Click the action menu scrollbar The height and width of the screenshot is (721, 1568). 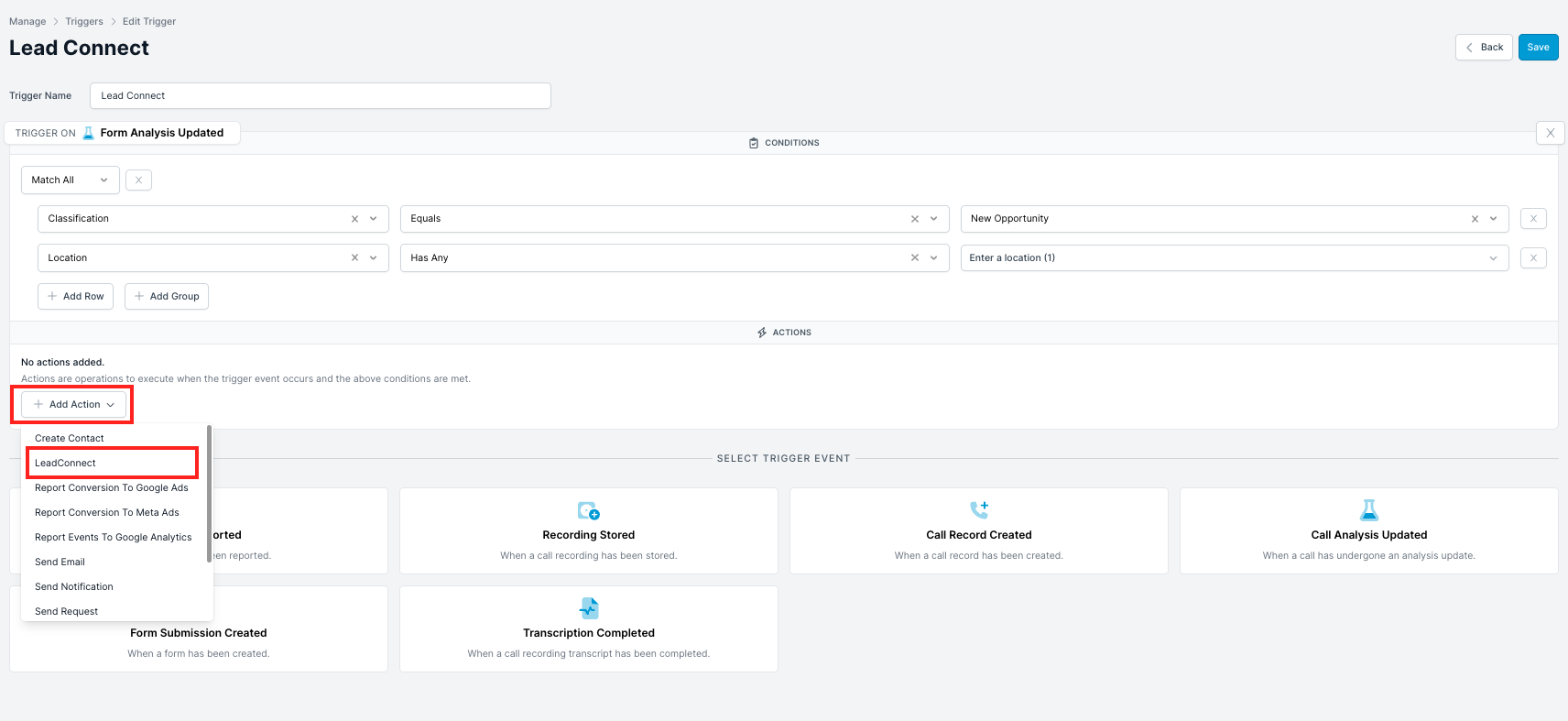(x=209, y=495)
